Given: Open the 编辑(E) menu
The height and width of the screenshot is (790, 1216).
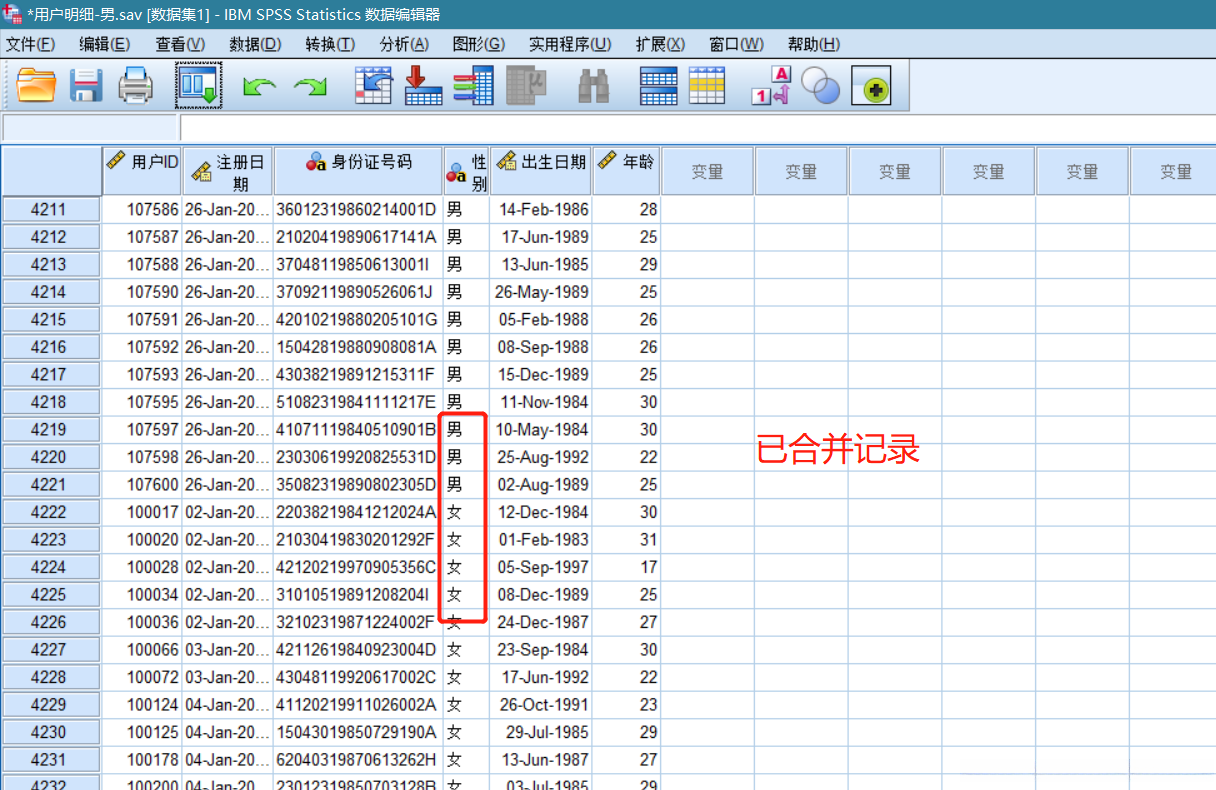Looking at the screenshot, I should pyautogui.click(x=105, y=44).
